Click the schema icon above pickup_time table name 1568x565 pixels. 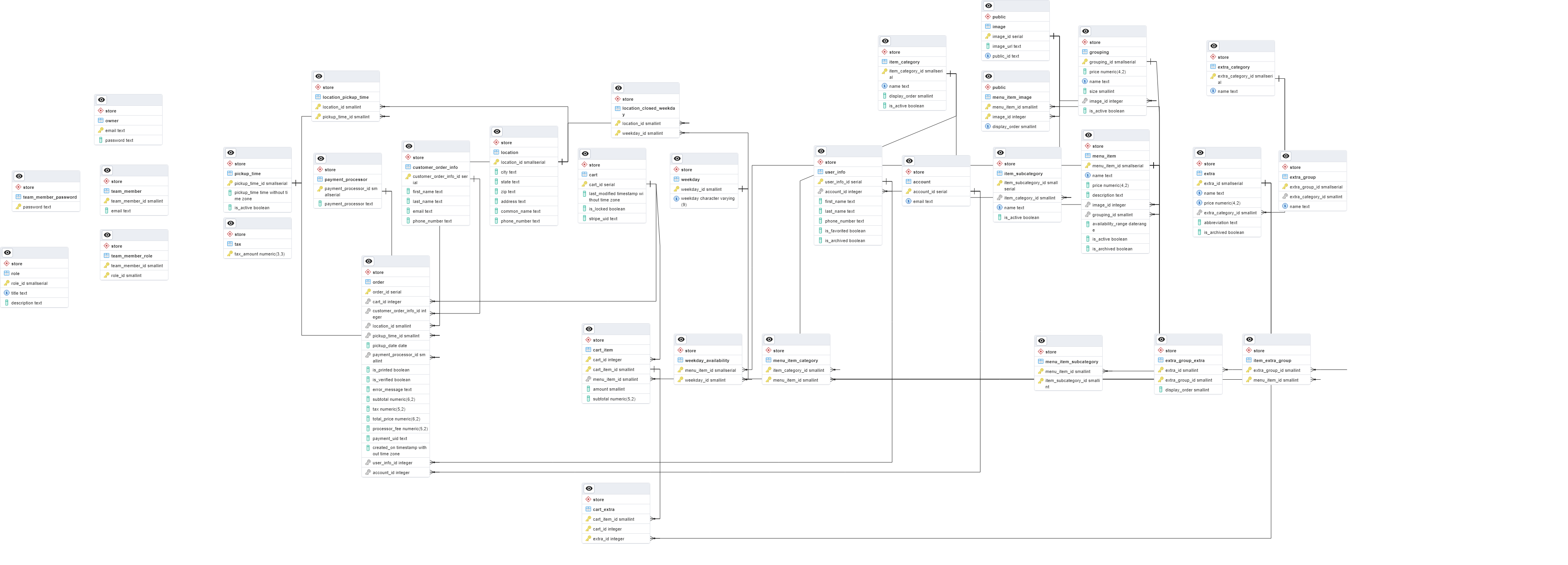click(230, 164)
